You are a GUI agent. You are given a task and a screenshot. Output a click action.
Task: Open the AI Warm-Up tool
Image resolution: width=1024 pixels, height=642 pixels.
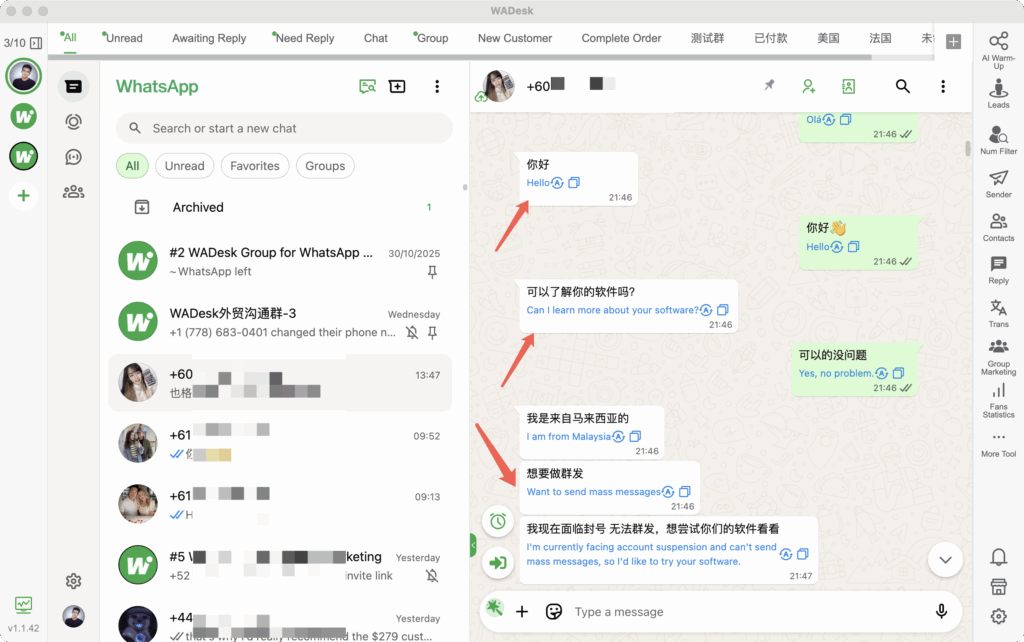(997, 50)
